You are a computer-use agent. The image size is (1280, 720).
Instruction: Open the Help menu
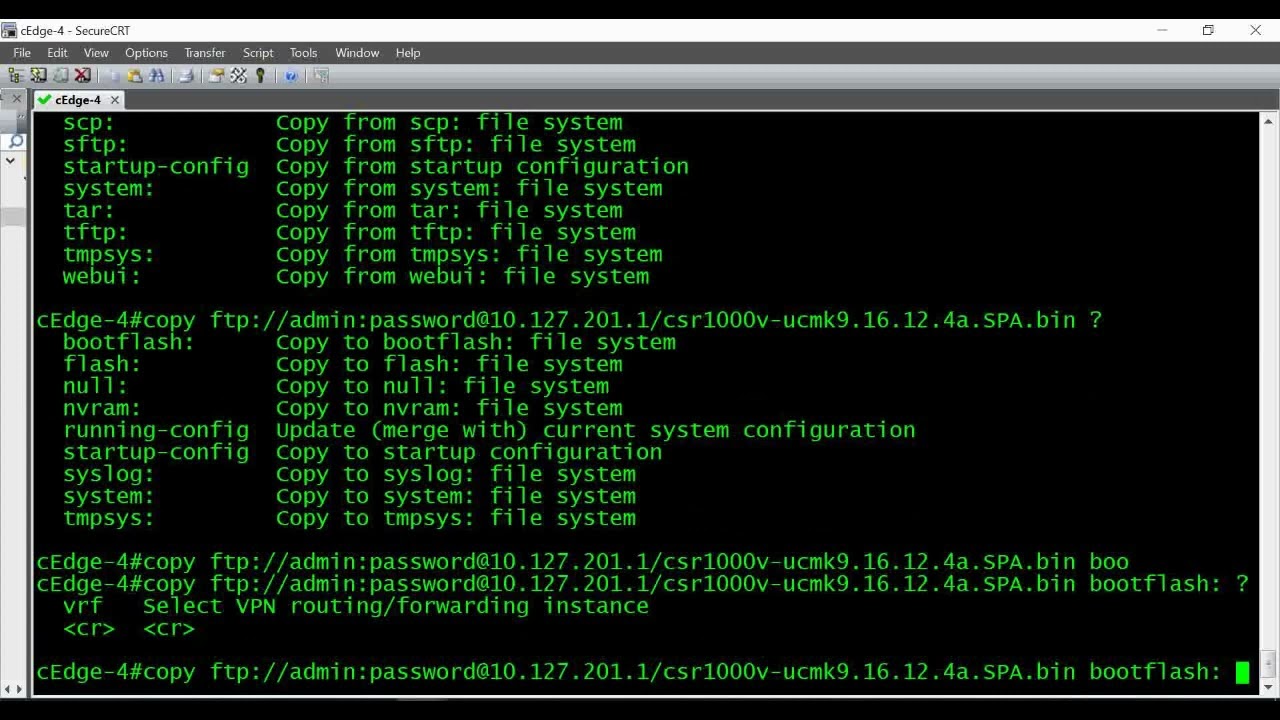click(x=408, y=53)
